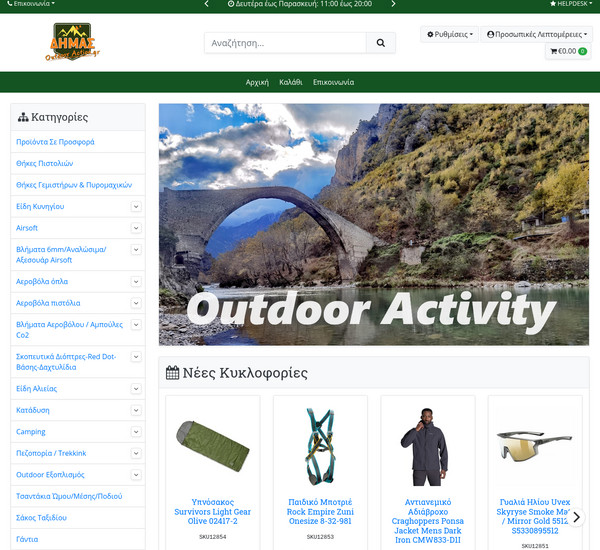This screenshot has height=550, width=600.
Task: Open Υπνόσακος Survivors Light Gear Olive link
Action: click(213, 511)
